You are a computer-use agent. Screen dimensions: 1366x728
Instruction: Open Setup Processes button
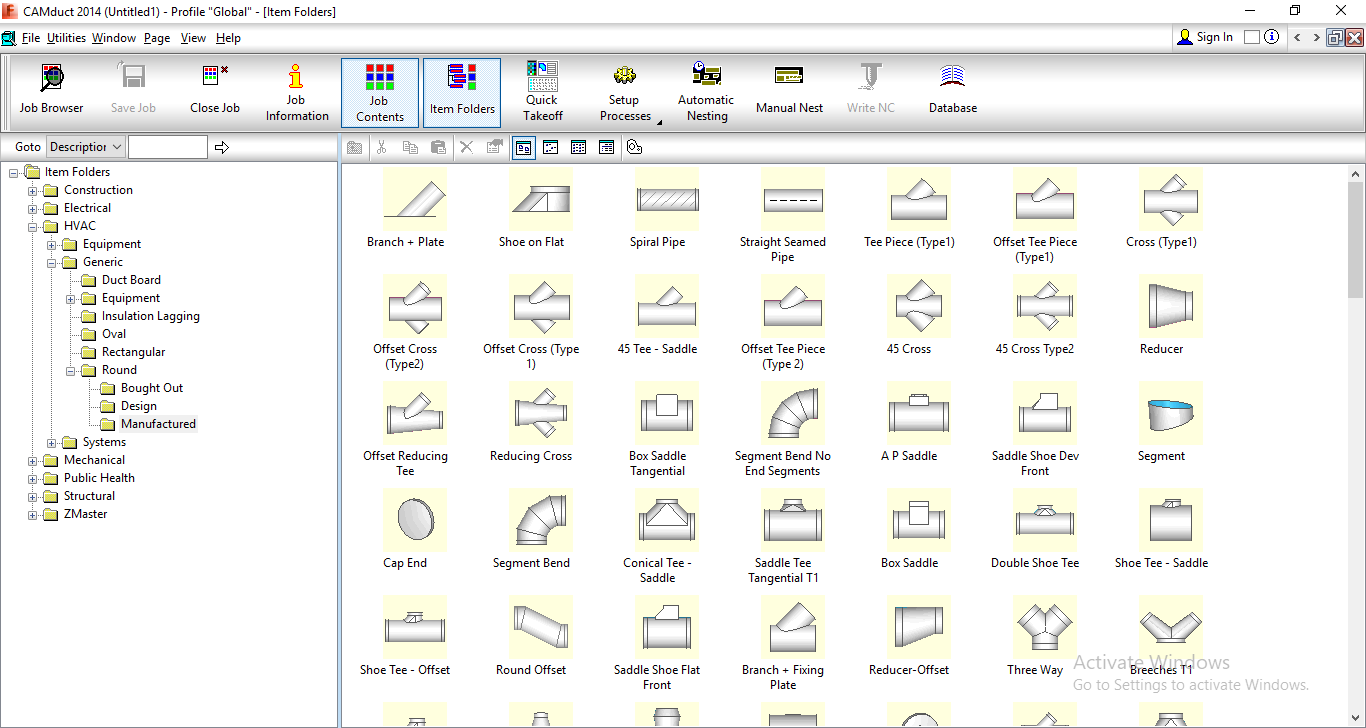[625, 92]
